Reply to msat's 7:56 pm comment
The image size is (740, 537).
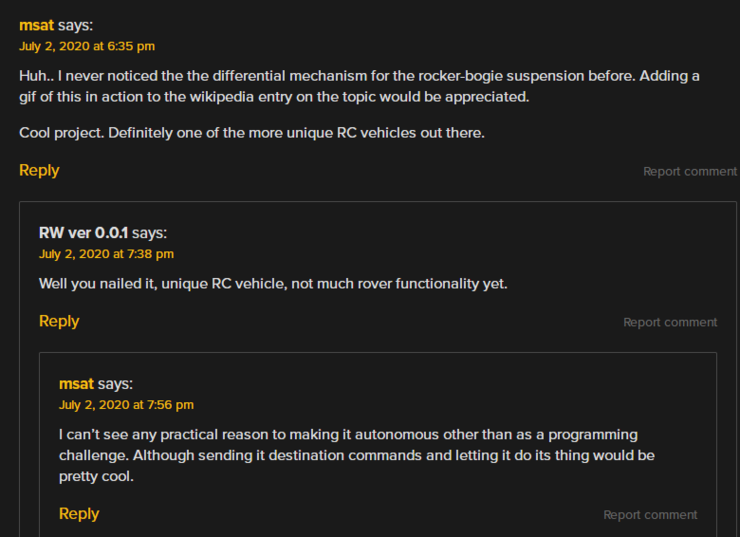tap(79, 513)
